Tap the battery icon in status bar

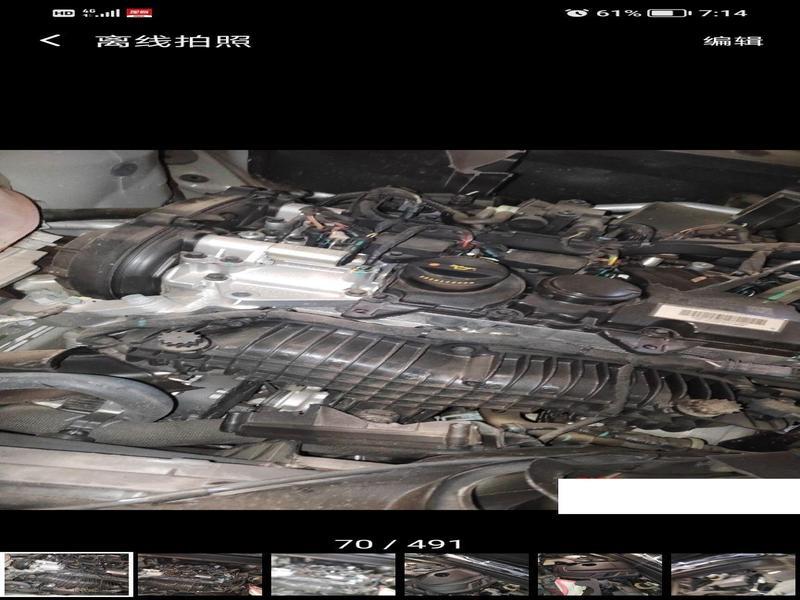666,13
